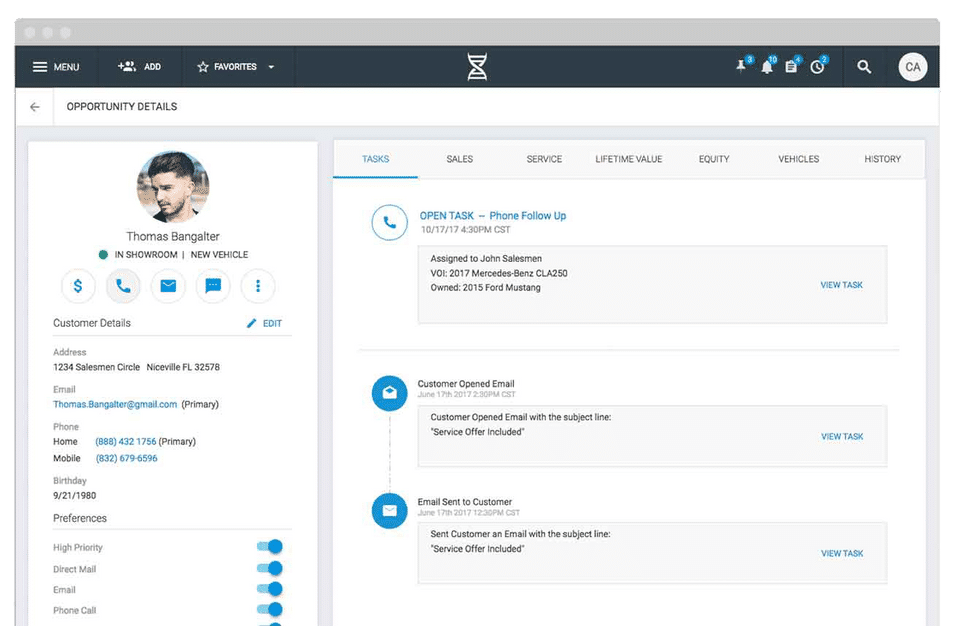Click 'Owned: 2015 Ford Mustang' text
The height and width of the screenshot is (626, 960).
pos(486,287)
